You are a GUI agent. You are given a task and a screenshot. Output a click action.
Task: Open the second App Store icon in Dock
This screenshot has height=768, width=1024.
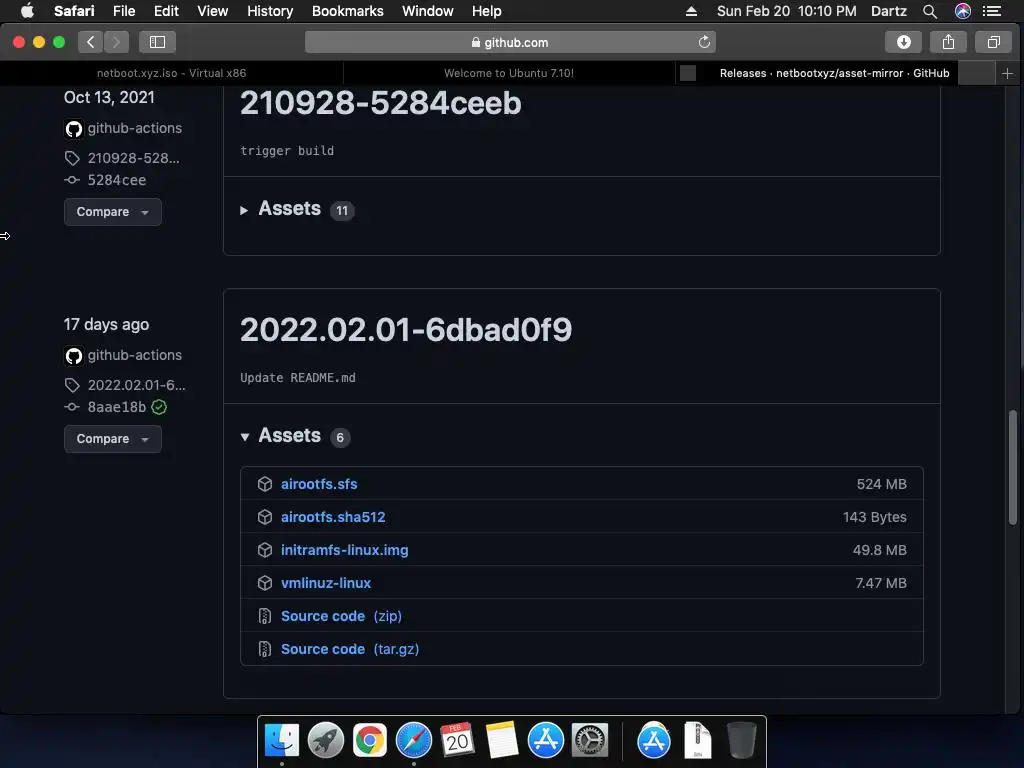[654, 741]
